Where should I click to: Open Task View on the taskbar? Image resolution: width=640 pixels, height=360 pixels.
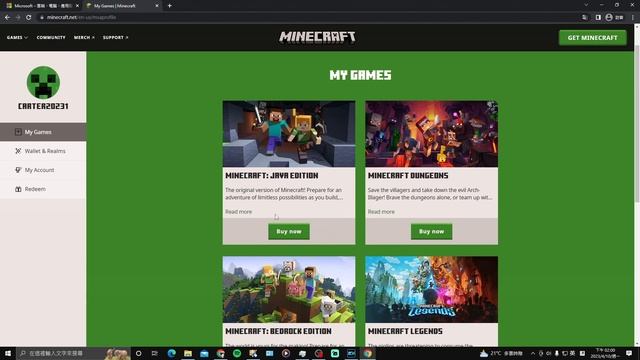(155, 353)
